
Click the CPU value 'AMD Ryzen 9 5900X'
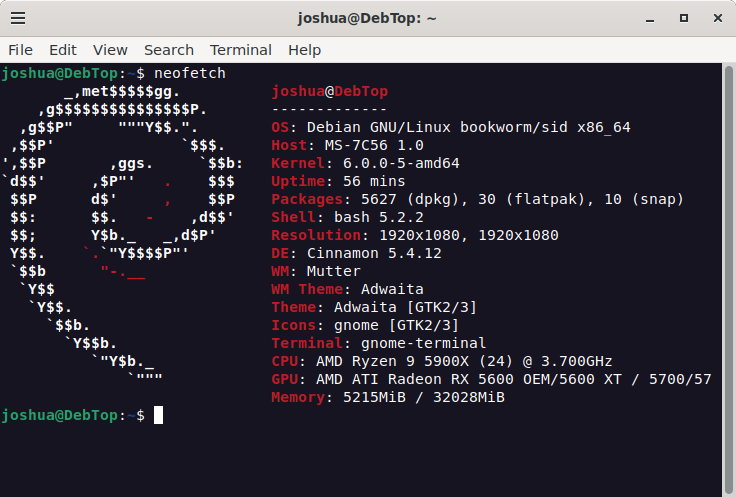pos(392,361)
